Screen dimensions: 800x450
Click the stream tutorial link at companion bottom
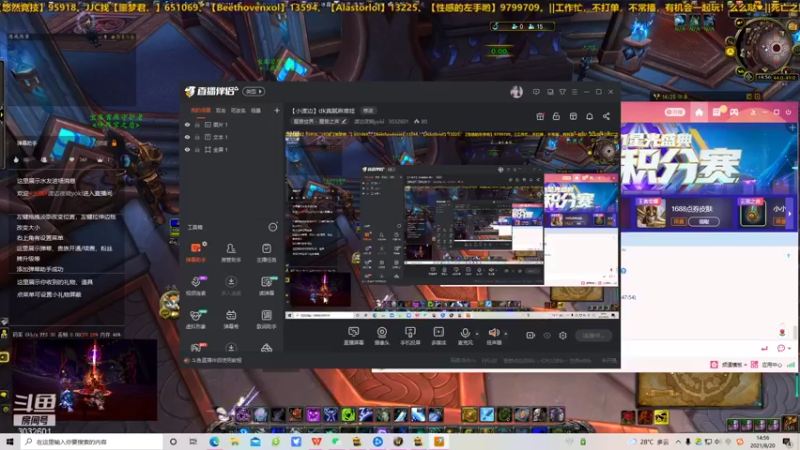point(213,360)
